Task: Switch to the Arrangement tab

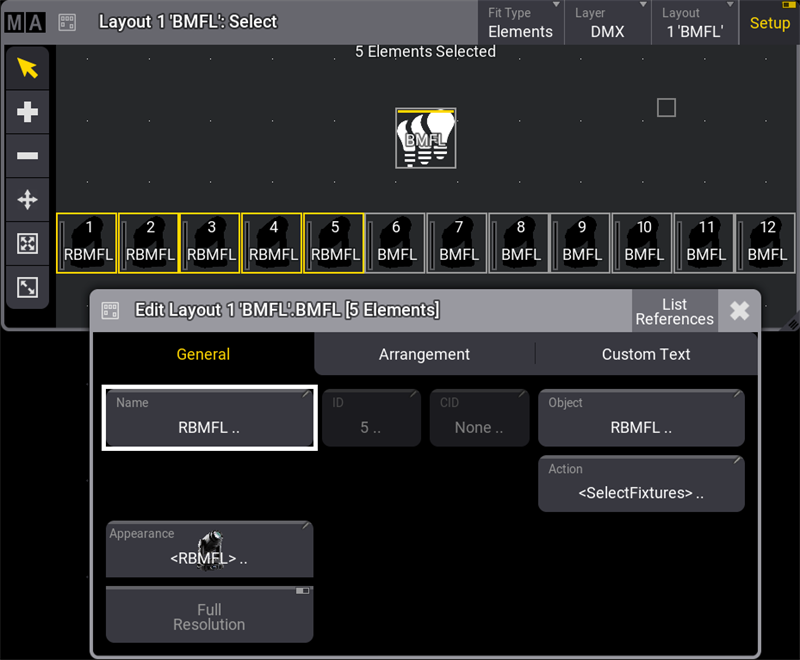Action: click(x=424, y=354)
